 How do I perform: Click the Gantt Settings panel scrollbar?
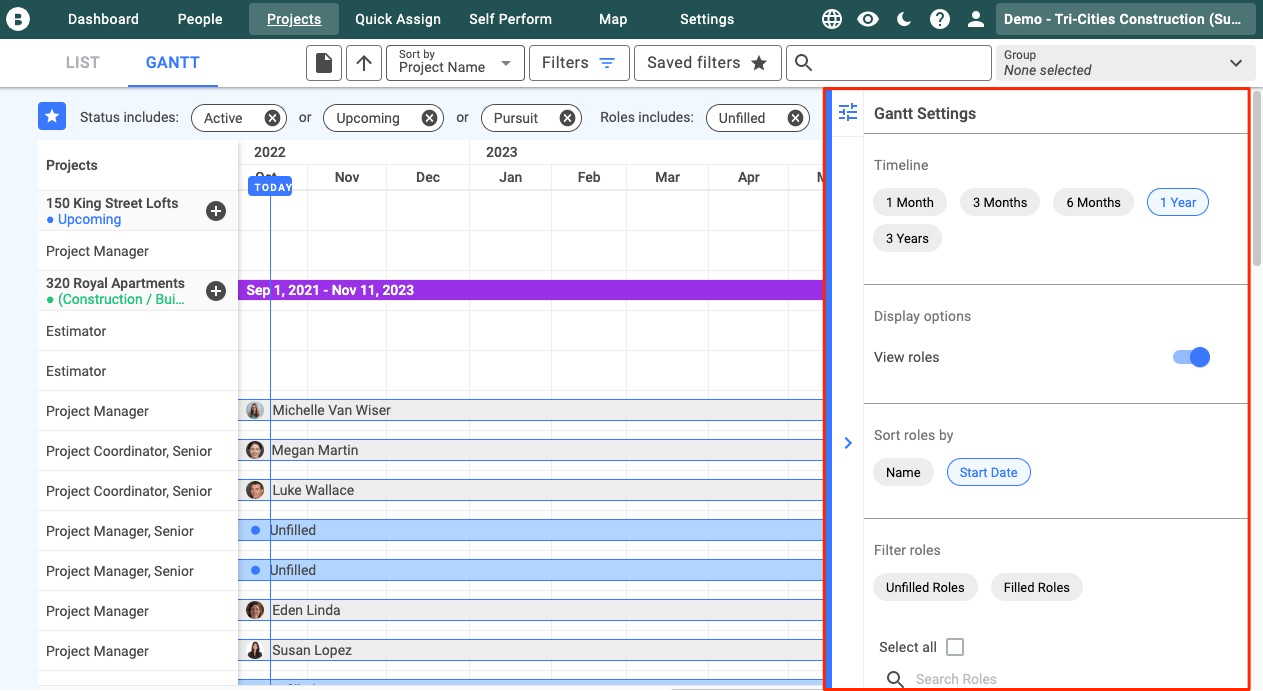pyautogui.click(x=1257, y=180)
